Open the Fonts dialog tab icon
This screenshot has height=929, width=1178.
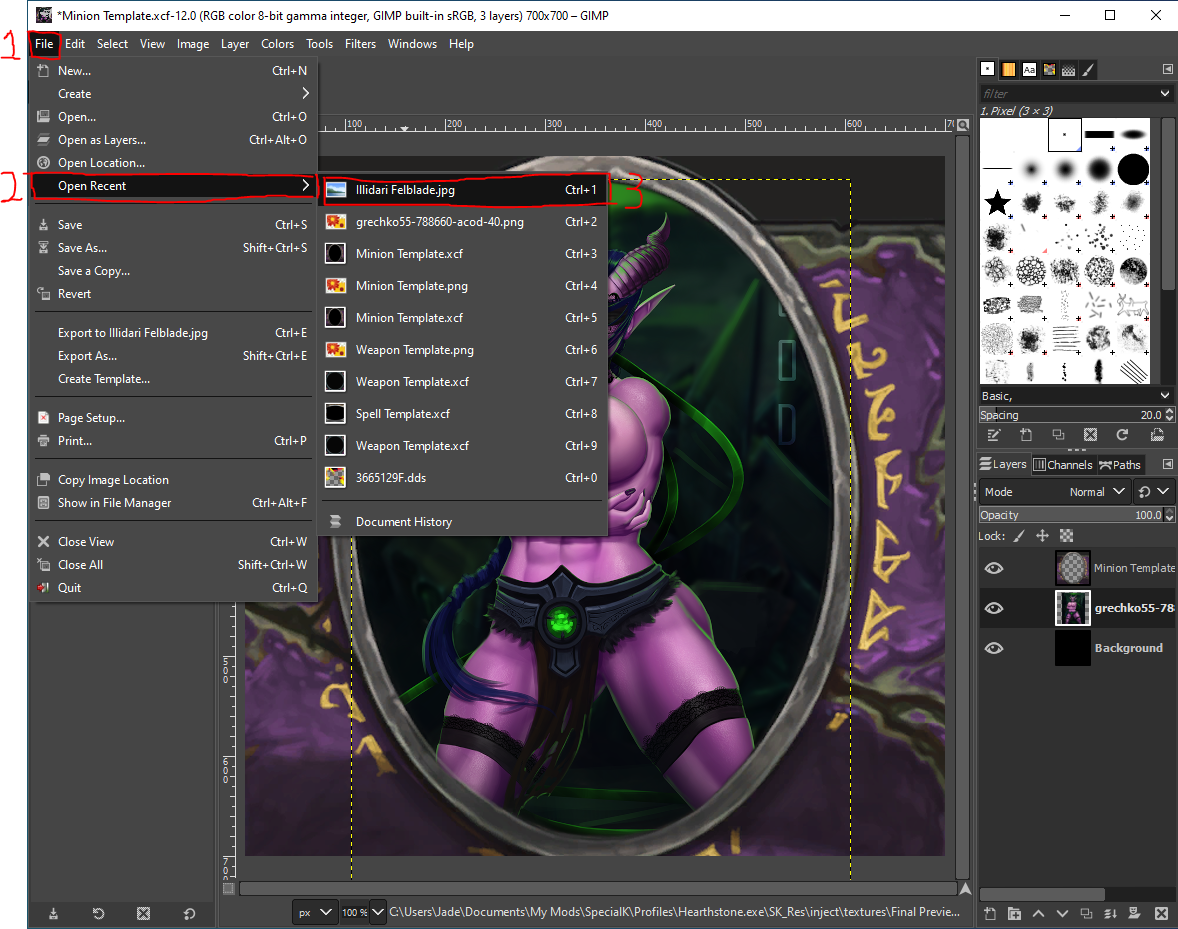[1029, 69]
